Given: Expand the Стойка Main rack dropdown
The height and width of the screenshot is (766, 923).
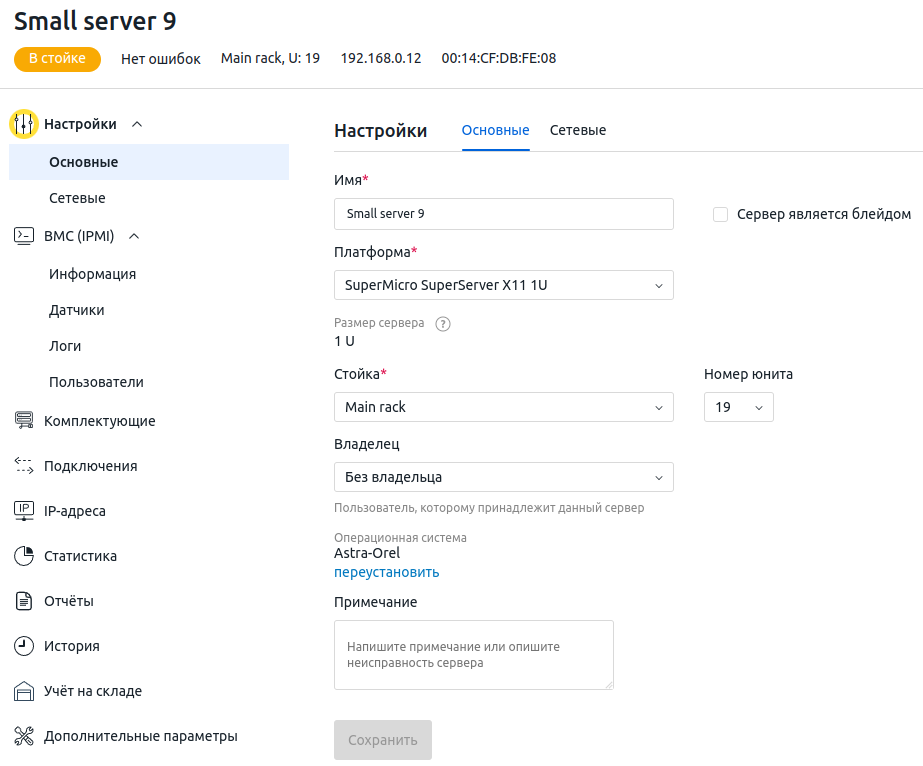Looking at the screenshot, I should point(503,407).
